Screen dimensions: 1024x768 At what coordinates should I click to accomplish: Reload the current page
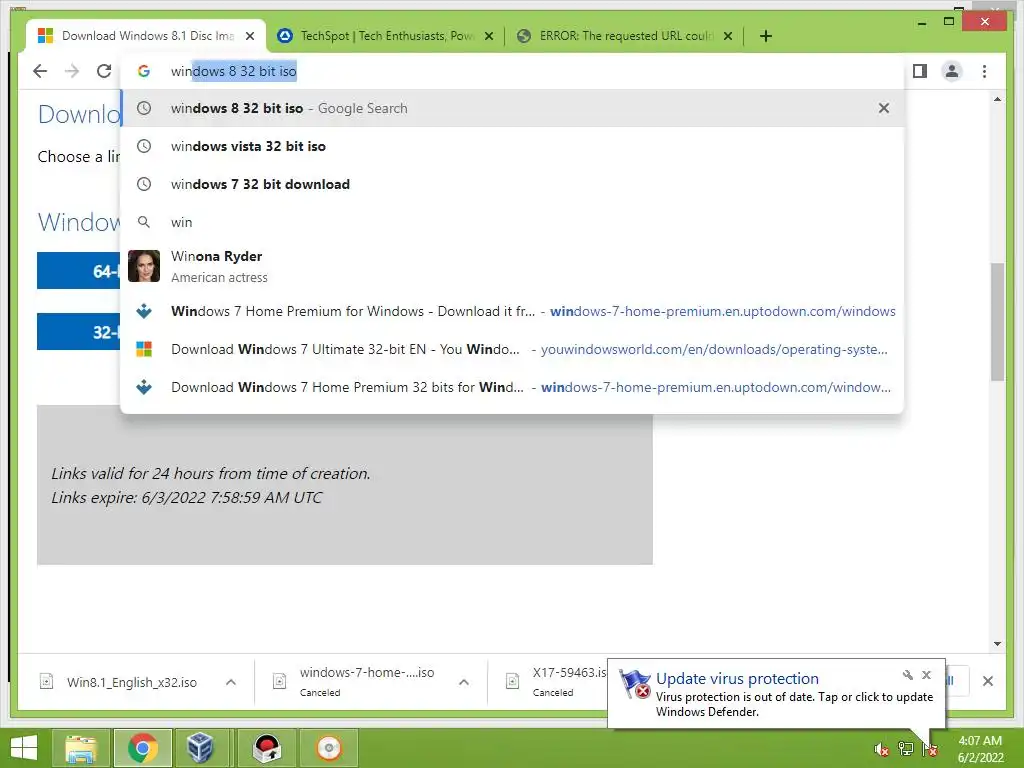pos(104,71)
